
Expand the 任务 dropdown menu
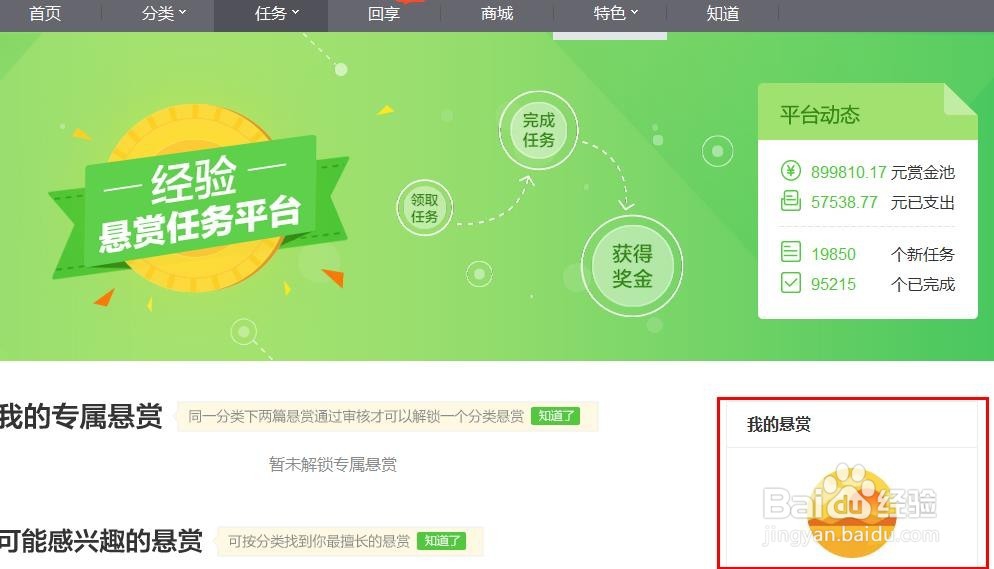[x=277, y=13]
